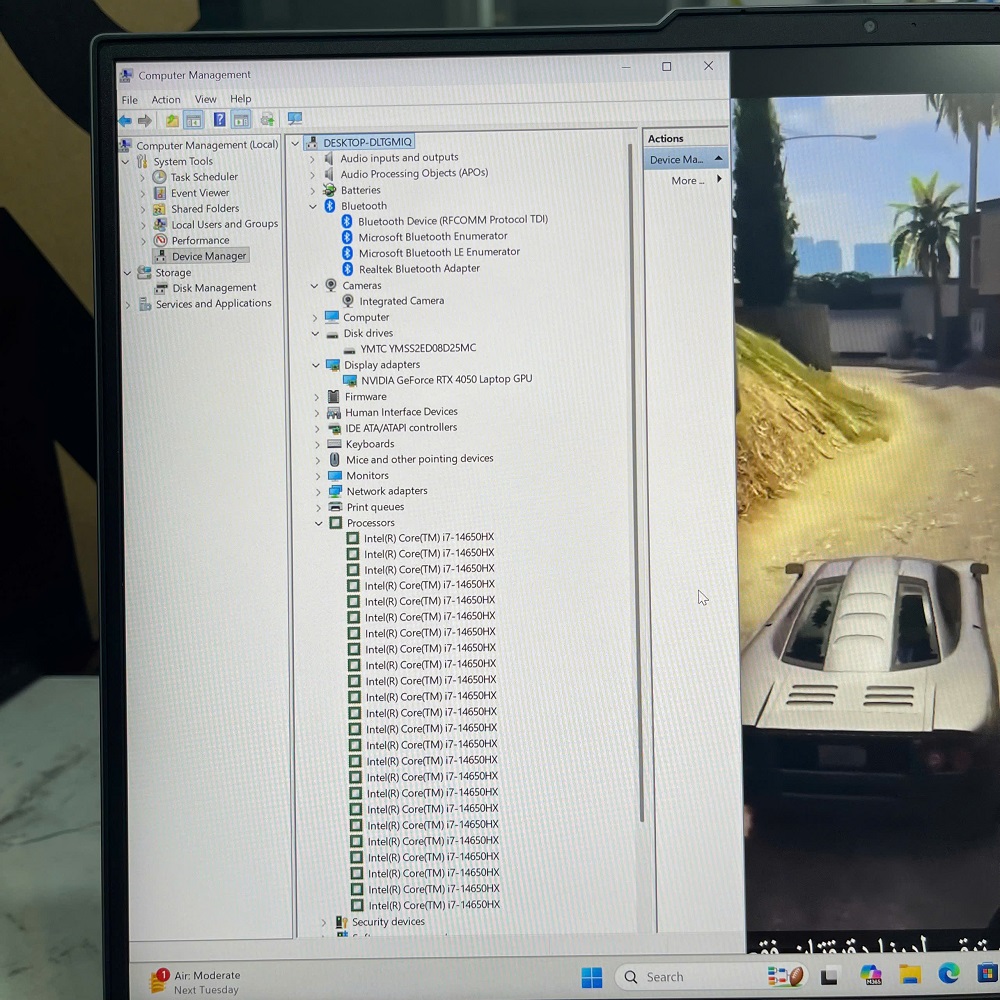
Task: Select NVIDIA GeForce RTX 4050 Laptop GPU
Action: coord(446,380)
